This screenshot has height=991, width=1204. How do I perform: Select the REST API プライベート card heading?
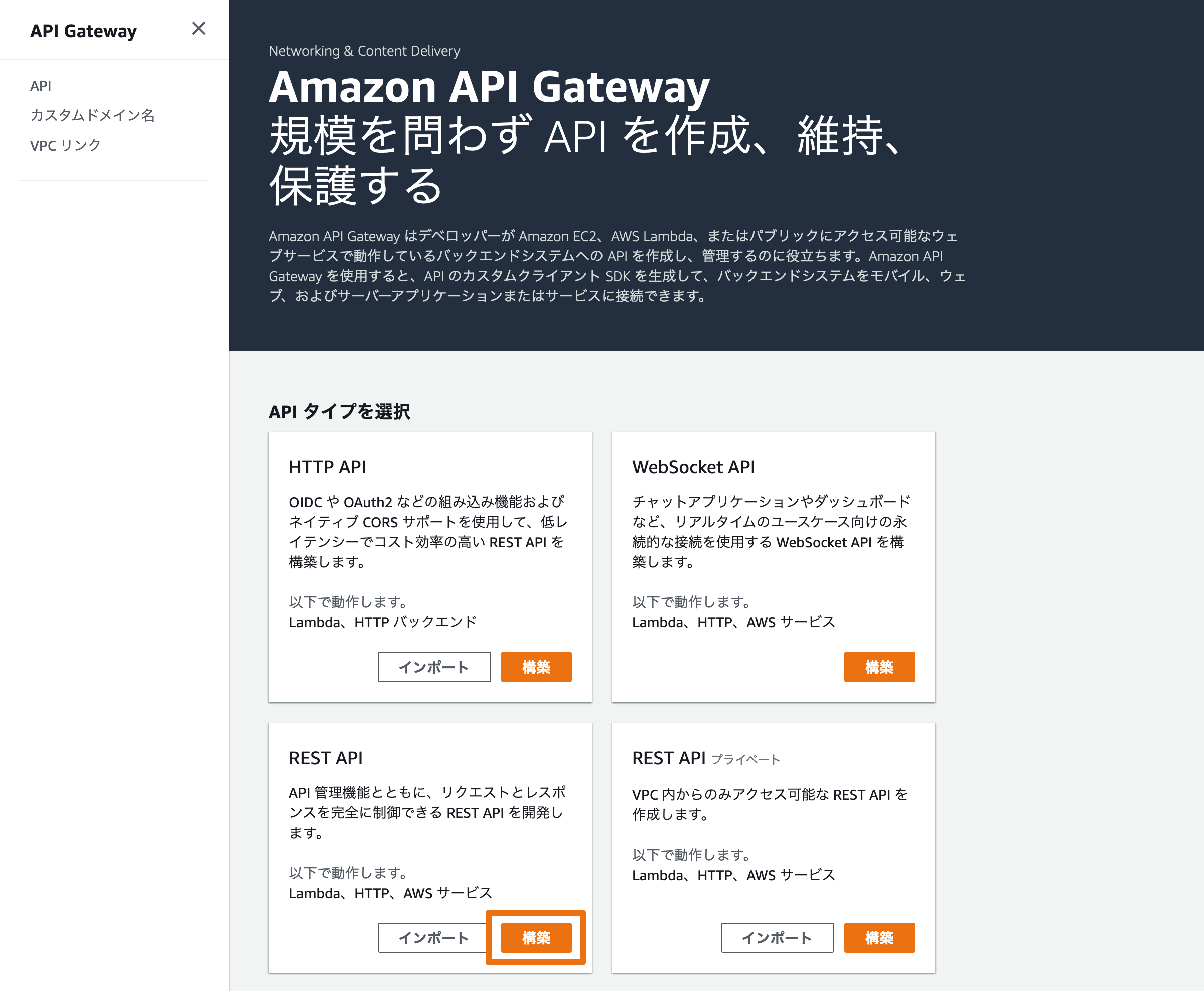point(706,758)
